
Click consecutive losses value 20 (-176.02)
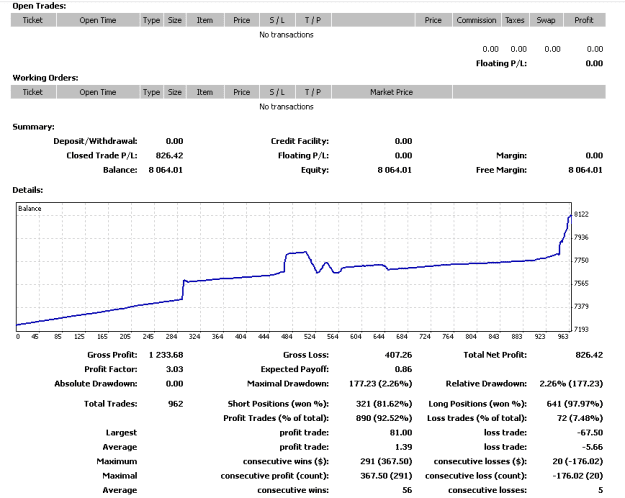578,461
